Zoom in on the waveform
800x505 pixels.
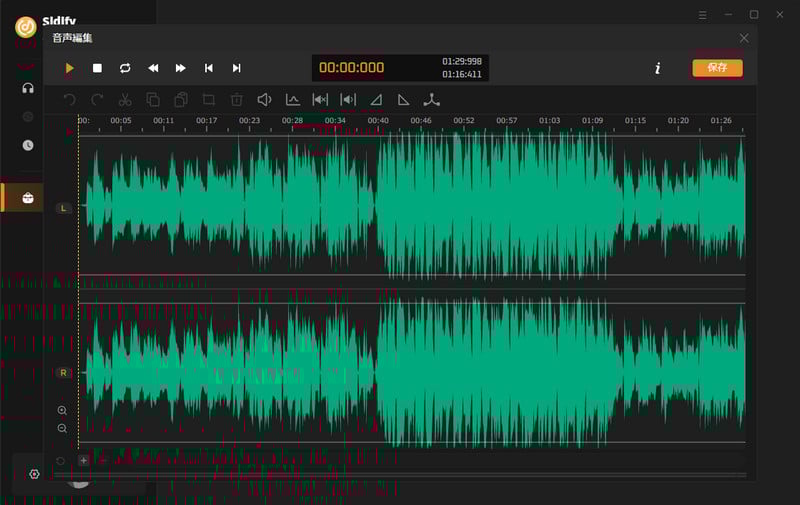pyautogui.click(x=62, y=411)
